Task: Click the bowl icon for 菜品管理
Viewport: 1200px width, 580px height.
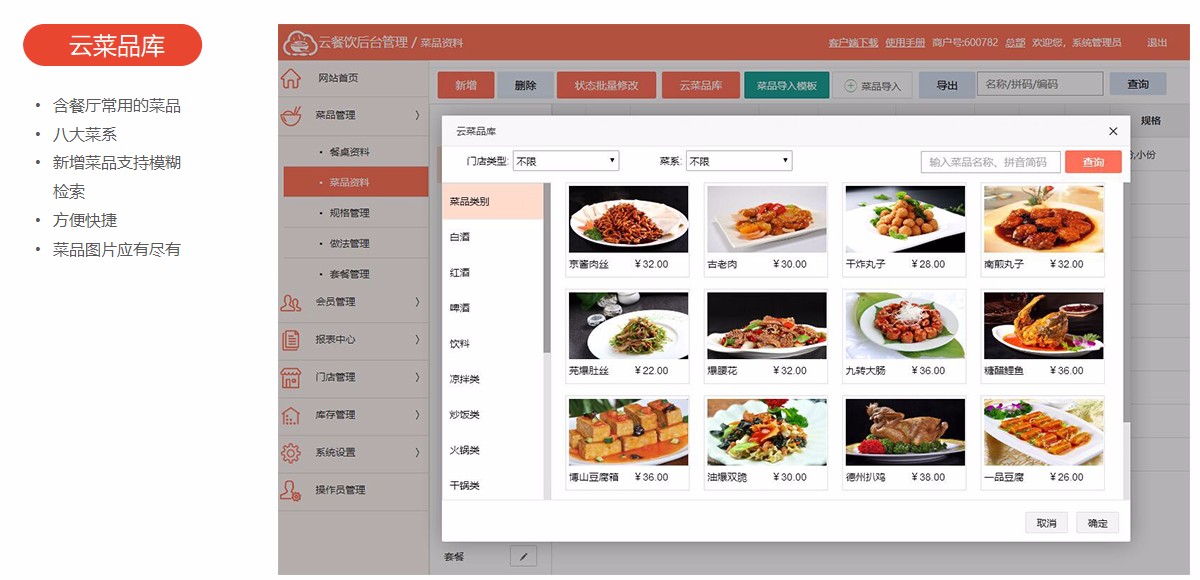Action: (291, 115)
